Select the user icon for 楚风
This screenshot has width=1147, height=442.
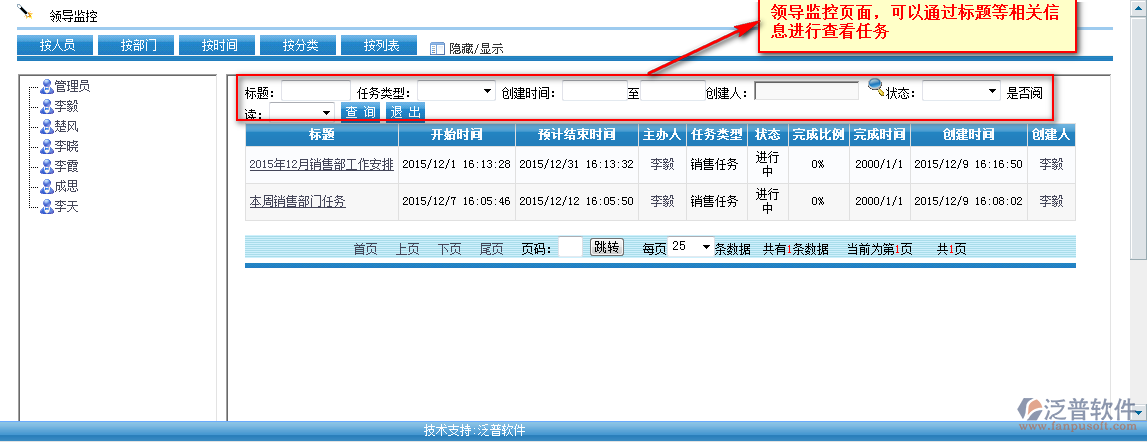[x=46, y=126]
